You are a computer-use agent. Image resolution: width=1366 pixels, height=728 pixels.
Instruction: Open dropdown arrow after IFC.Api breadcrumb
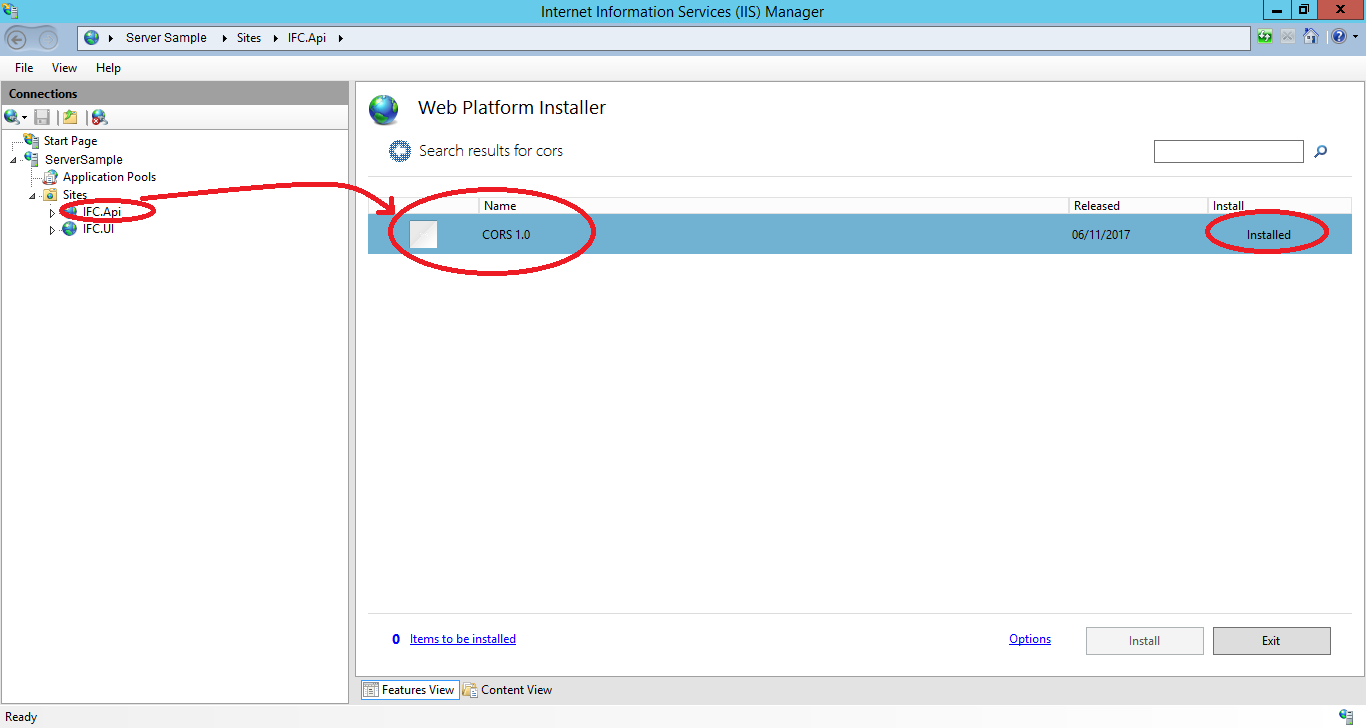pos(340,38)
